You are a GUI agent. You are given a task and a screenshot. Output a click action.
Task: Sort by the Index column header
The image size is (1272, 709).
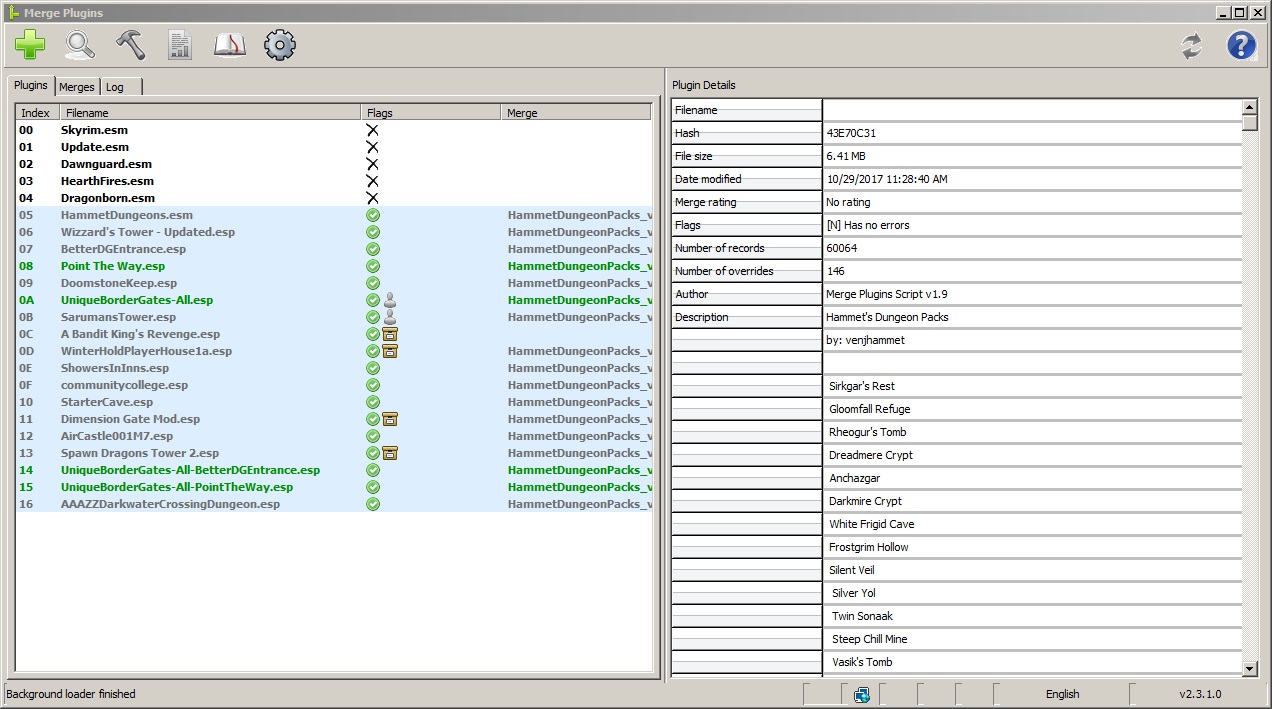pos(38,113)
